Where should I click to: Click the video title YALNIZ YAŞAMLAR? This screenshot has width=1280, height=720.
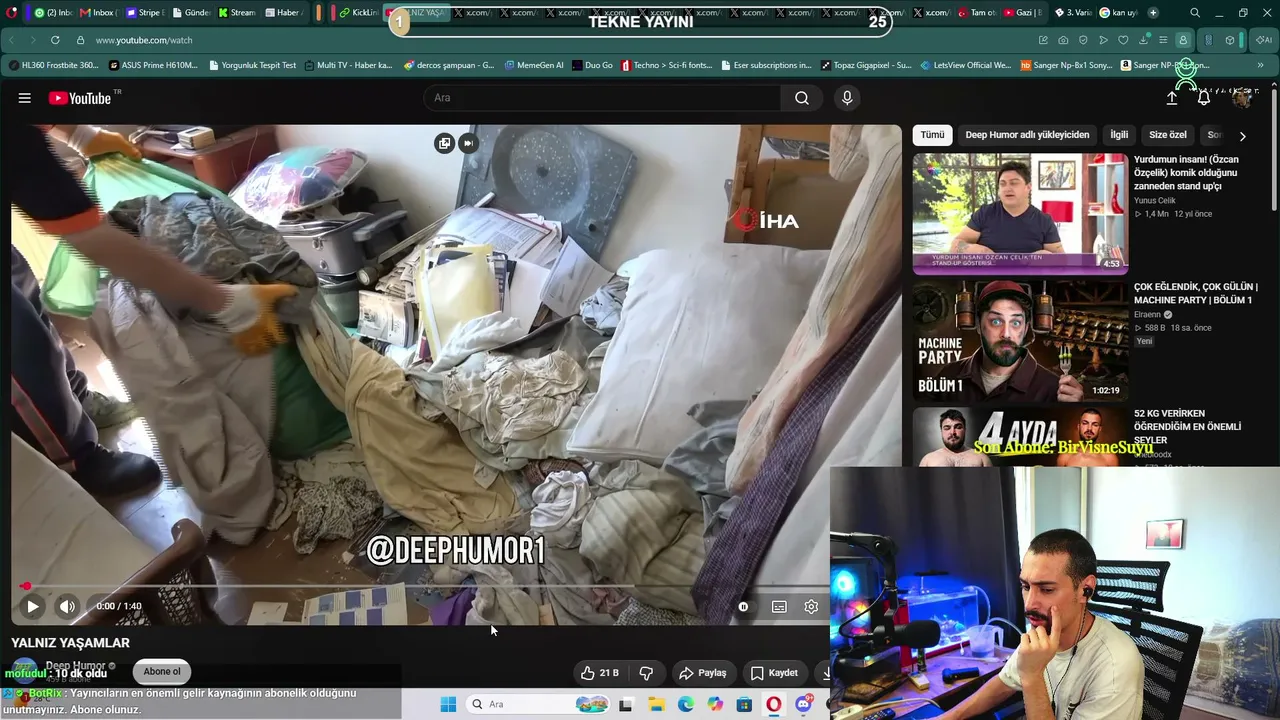[x=70, y=643]
